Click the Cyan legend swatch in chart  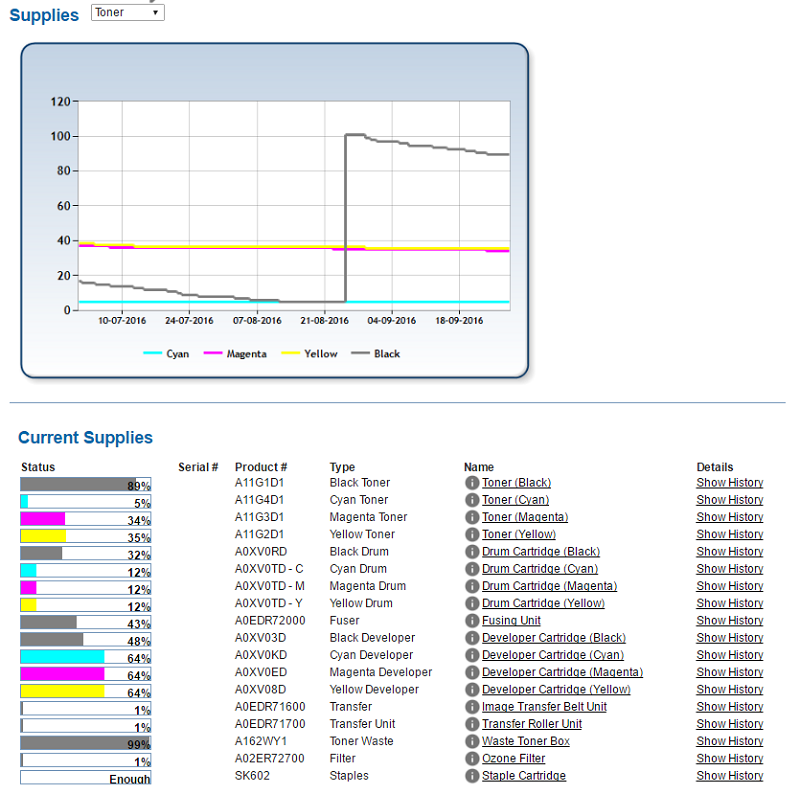[153, 353]
